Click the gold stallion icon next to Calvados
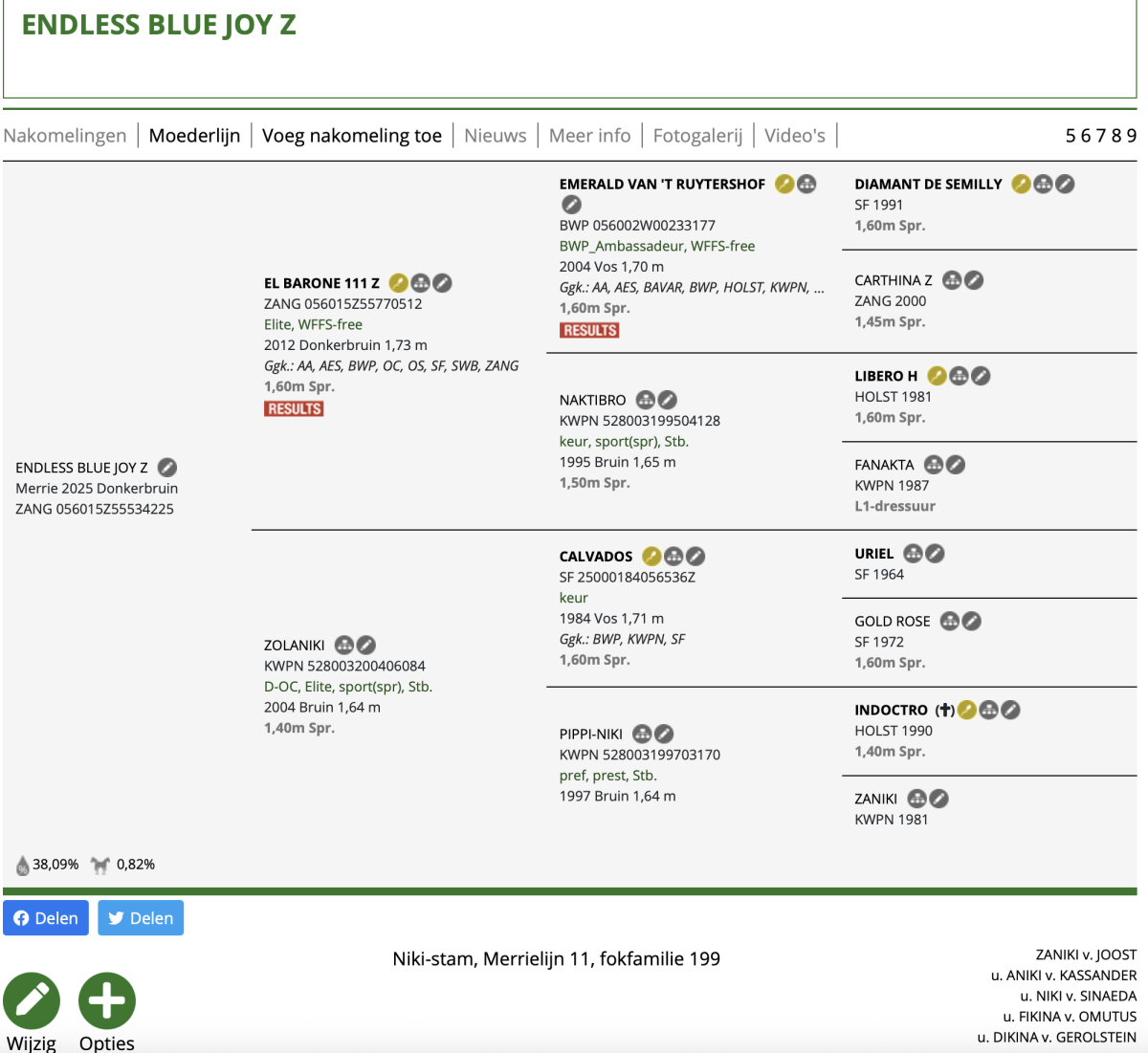1148x1053 pixels. click(x=651, y=557)
